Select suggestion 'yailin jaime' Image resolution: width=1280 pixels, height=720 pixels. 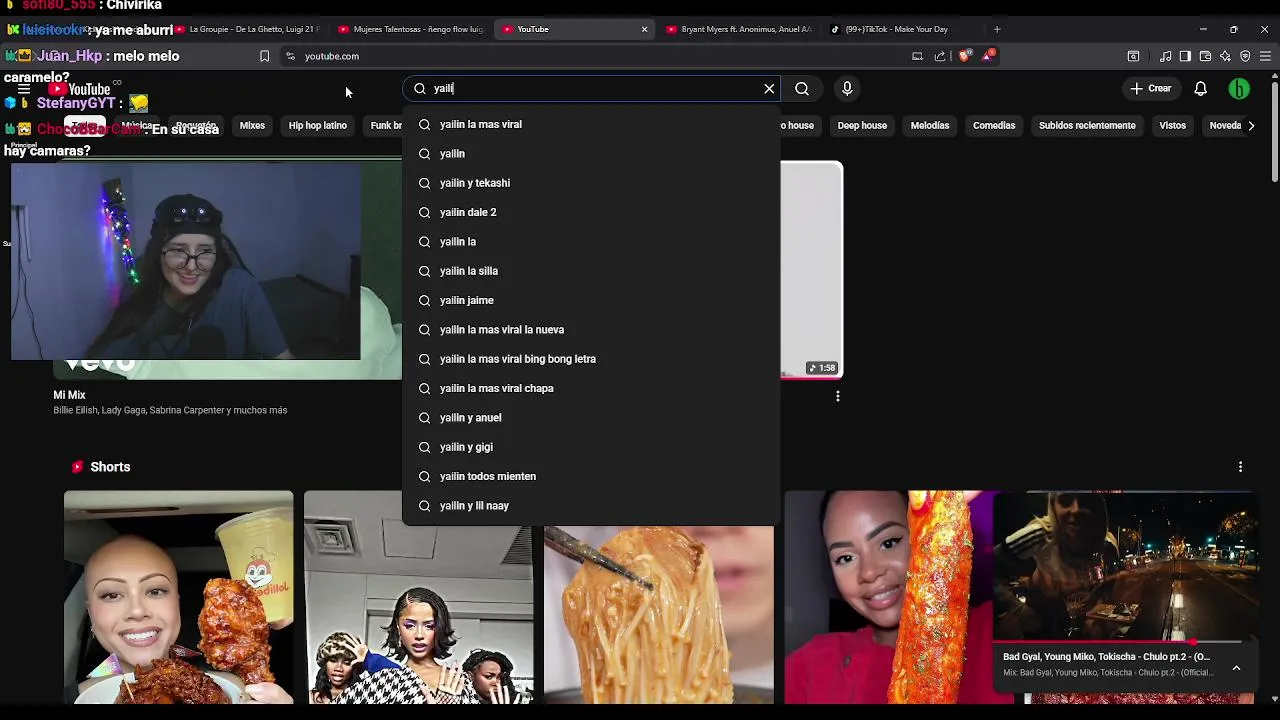[591, 300]
